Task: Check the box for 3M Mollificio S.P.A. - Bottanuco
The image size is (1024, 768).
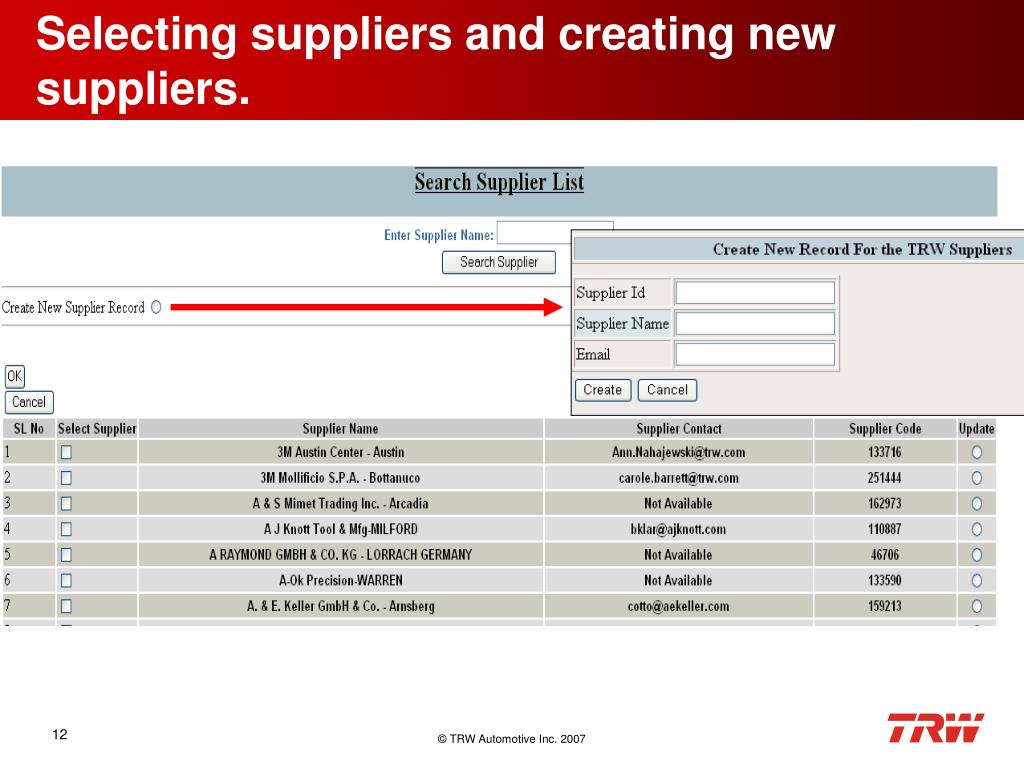Action: [66, 478]
